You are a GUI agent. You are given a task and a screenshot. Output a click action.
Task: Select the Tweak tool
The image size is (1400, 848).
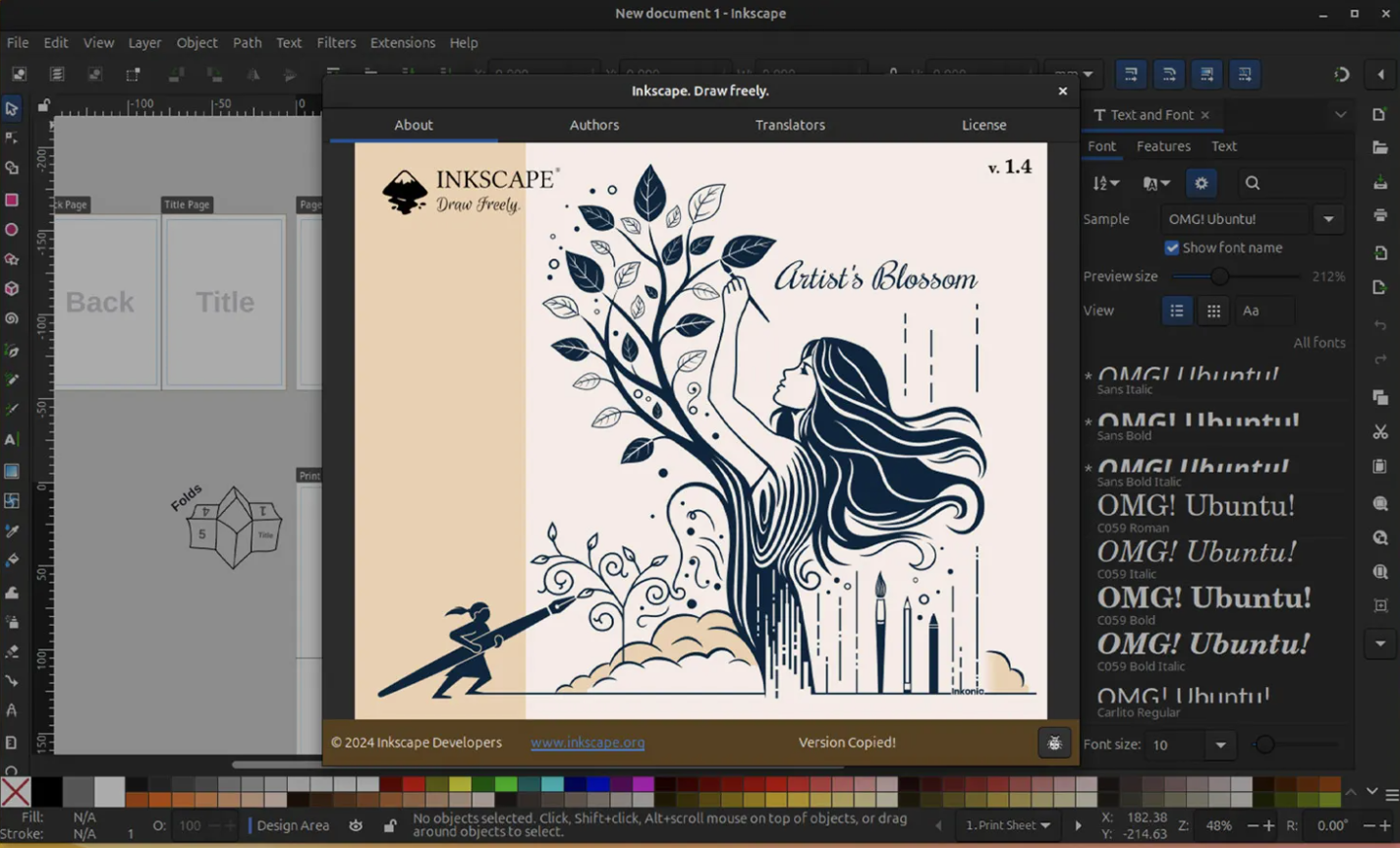coord(11,592)
